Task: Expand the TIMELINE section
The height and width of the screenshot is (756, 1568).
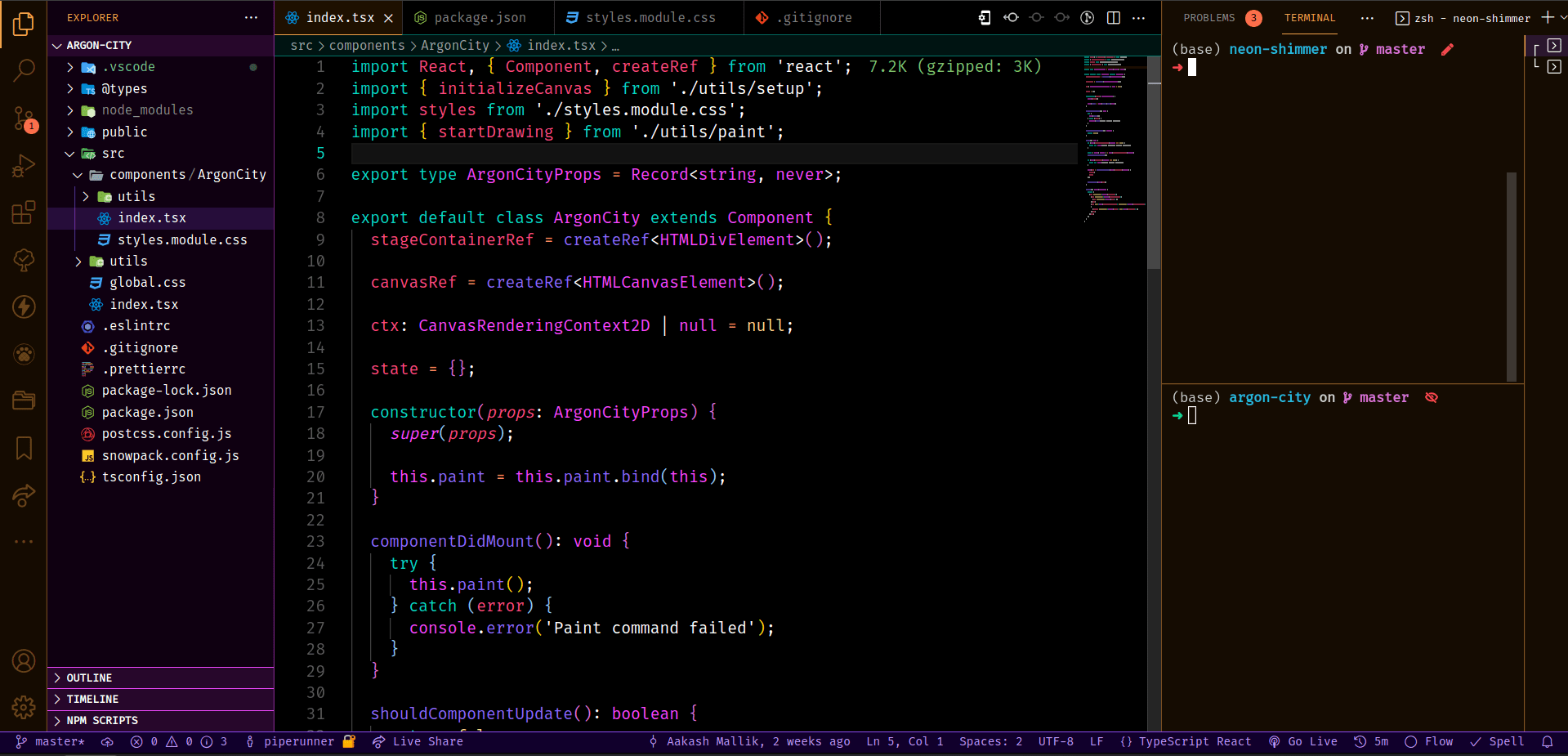Action: [160, 699]
